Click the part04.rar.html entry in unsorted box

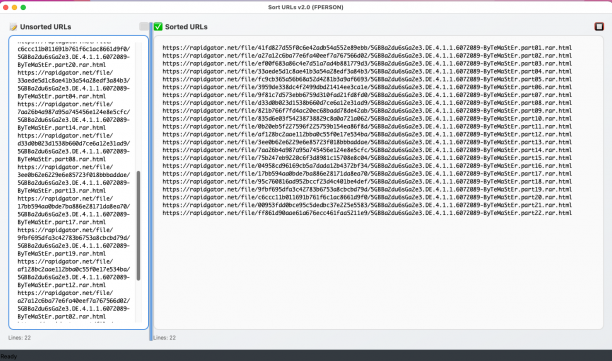click(74, 84)
